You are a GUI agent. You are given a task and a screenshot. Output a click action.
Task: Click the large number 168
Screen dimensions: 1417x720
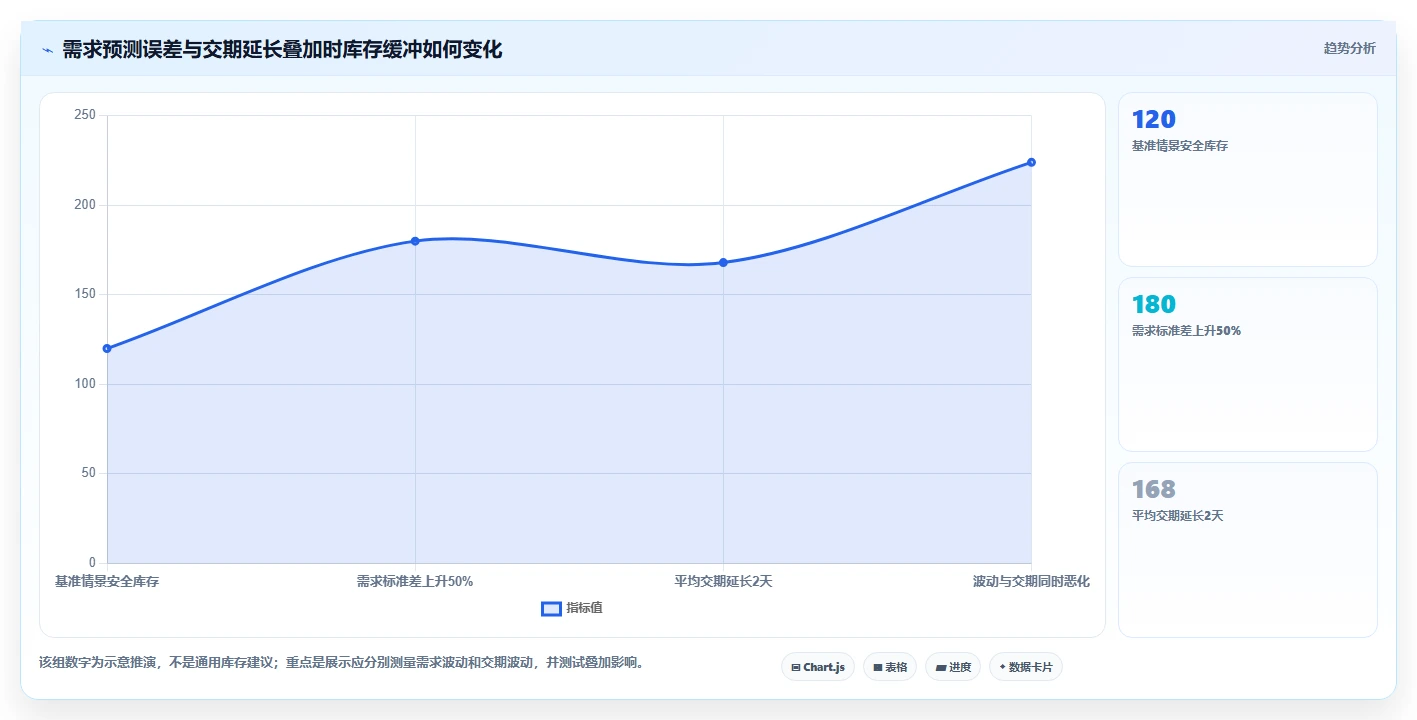[x=1153, y=490]
